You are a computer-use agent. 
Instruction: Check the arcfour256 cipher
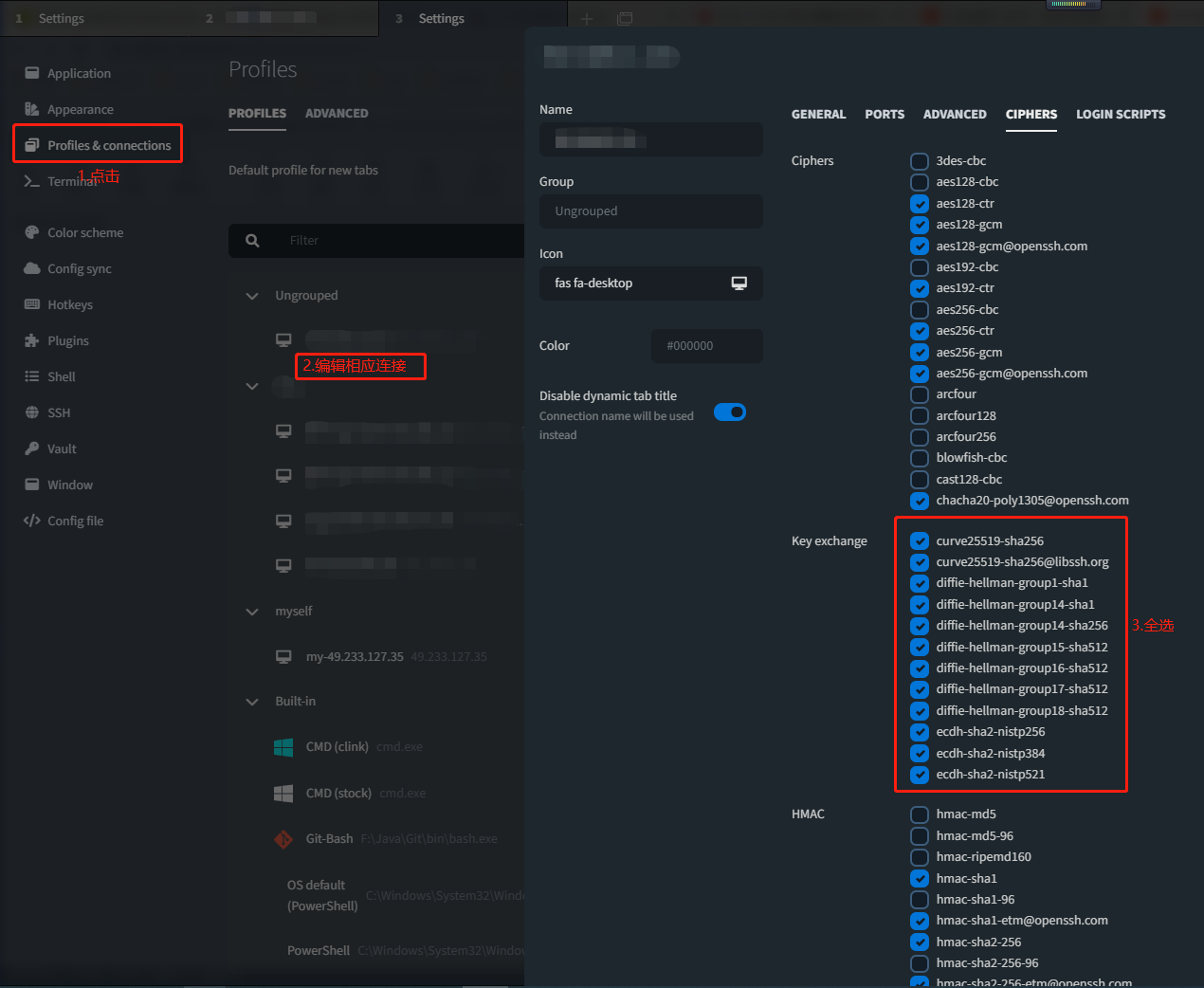tap(920, 437)
